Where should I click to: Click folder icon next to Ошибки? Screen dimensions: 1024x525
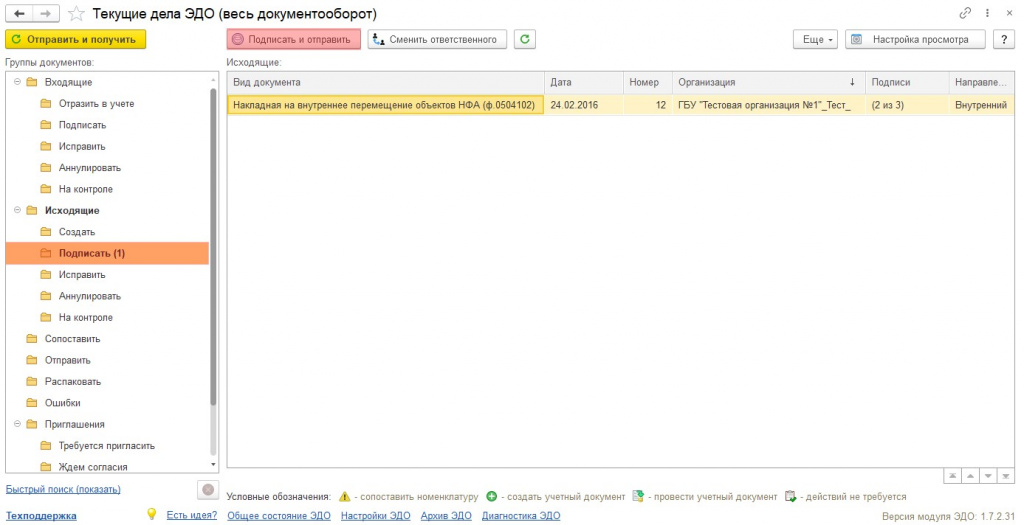pyautogui.click(x=31, y=403)
